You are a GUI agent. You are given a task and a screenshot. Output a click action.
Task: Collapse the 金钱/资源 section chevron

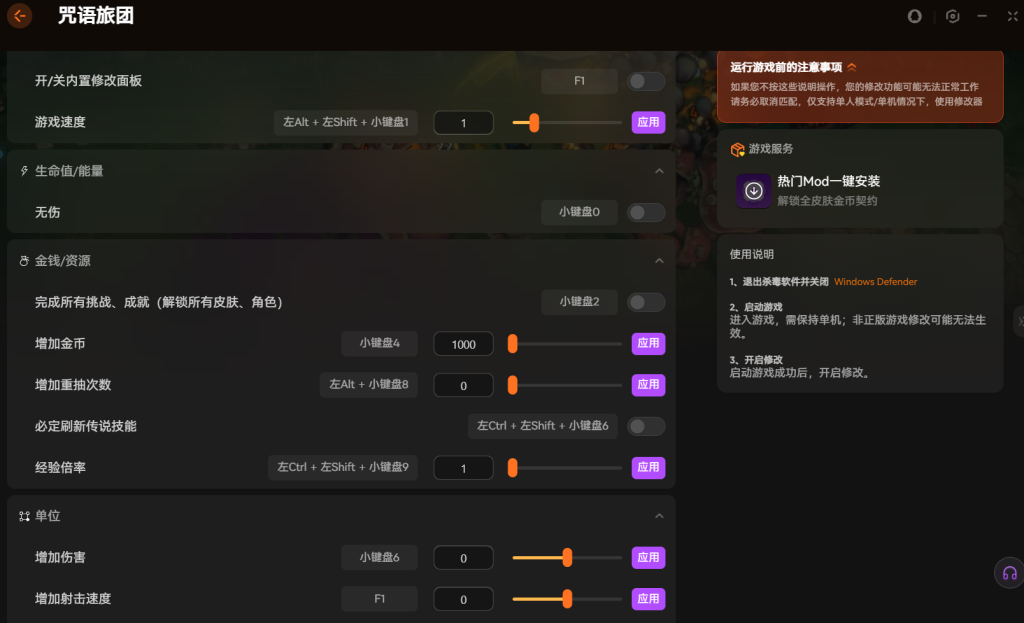click(x=659, y=261)
